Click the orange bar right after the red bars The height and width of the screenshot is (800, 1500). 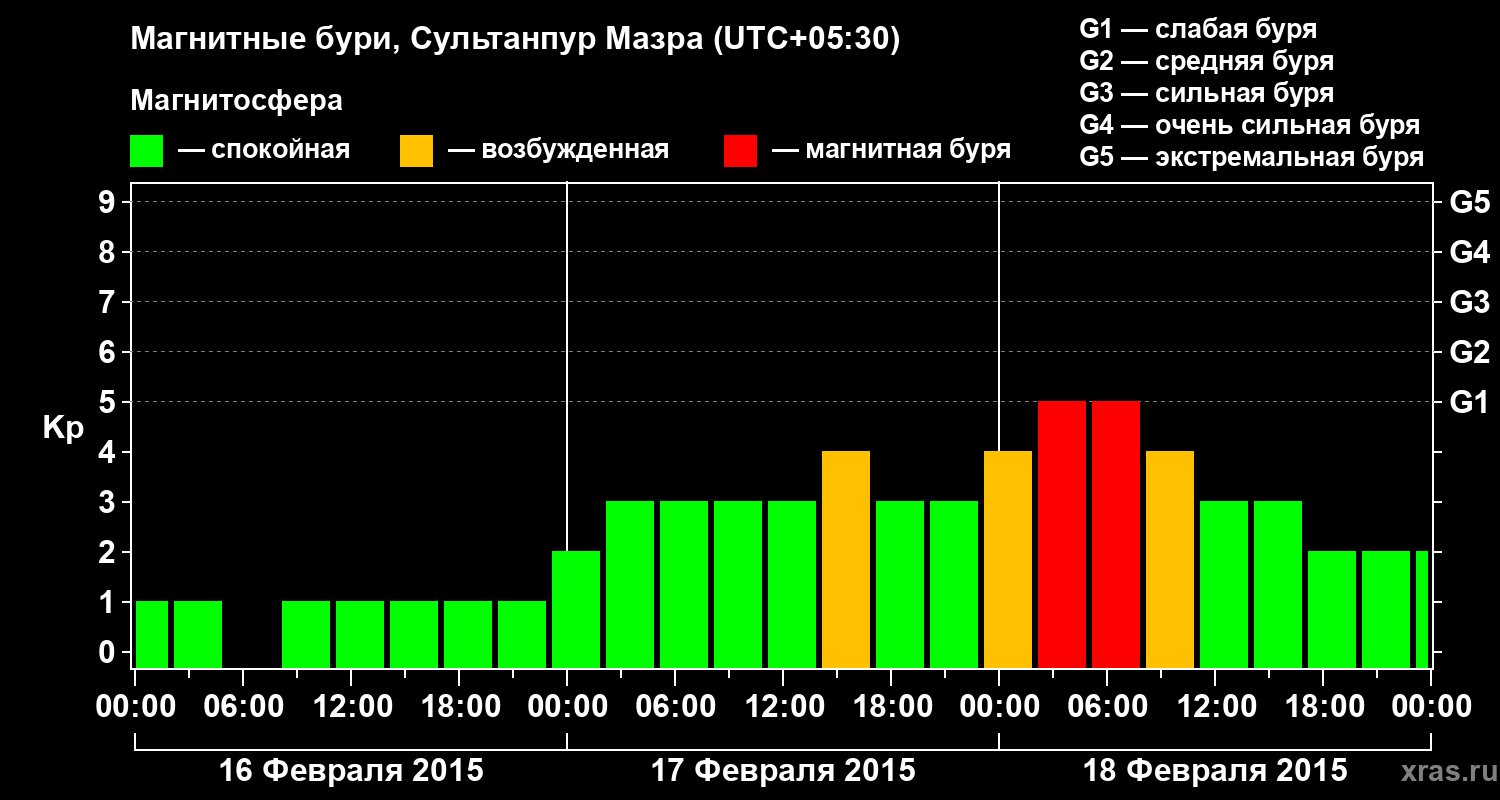click(1170, 559)
